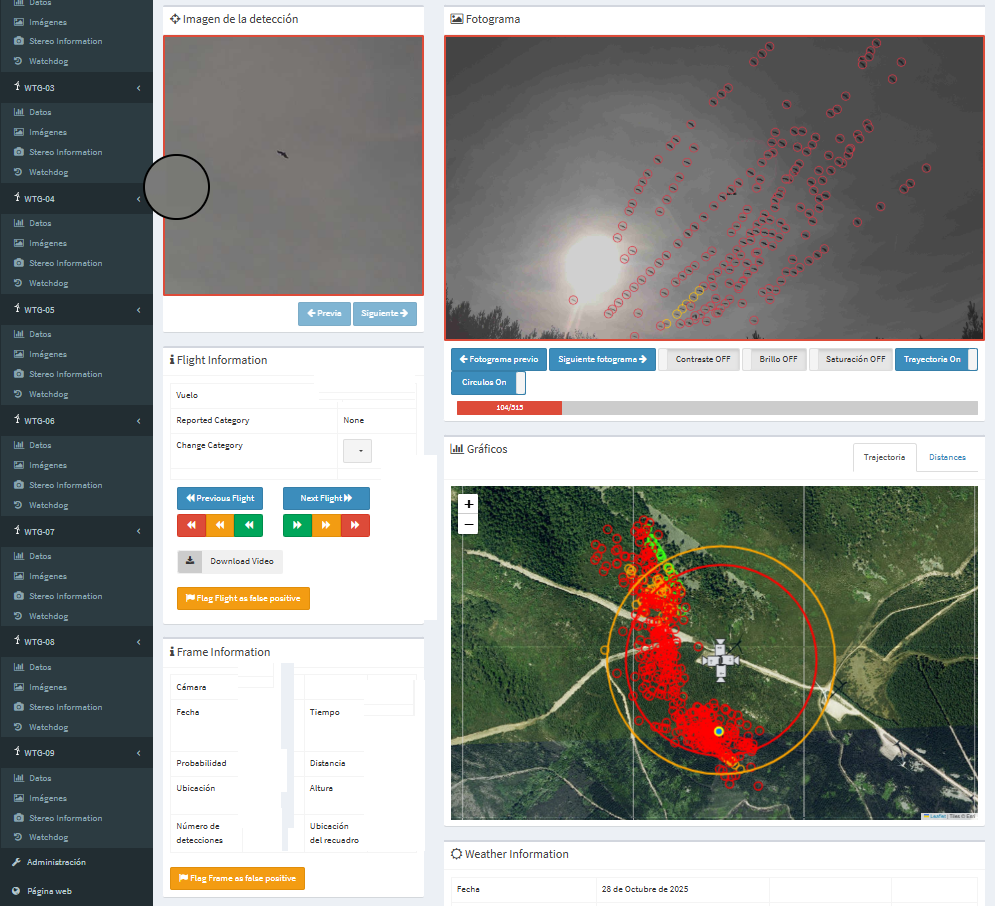Click the Download Video icon
The image size is (995, 906).
(190, 561)
